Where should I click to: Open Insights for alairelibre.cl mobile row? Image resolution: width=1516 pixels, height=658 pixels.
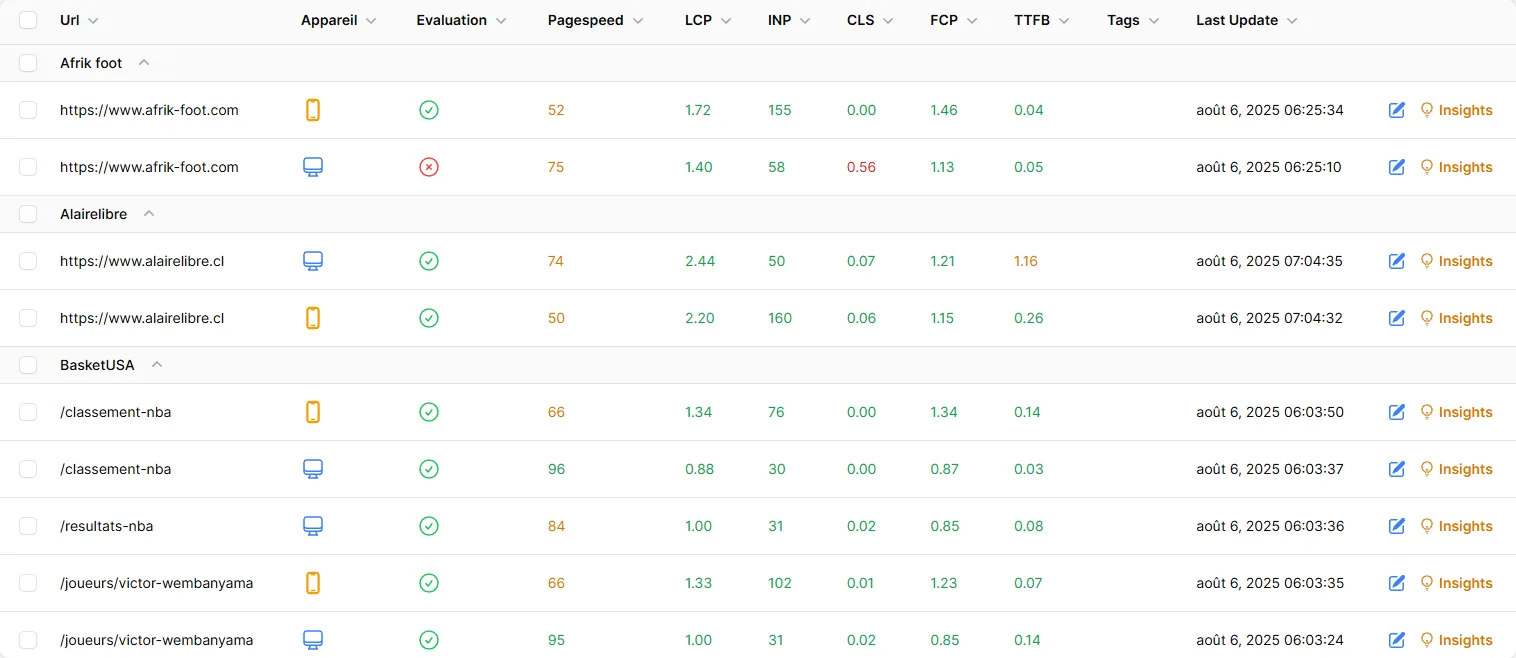tap(1457, 318)
